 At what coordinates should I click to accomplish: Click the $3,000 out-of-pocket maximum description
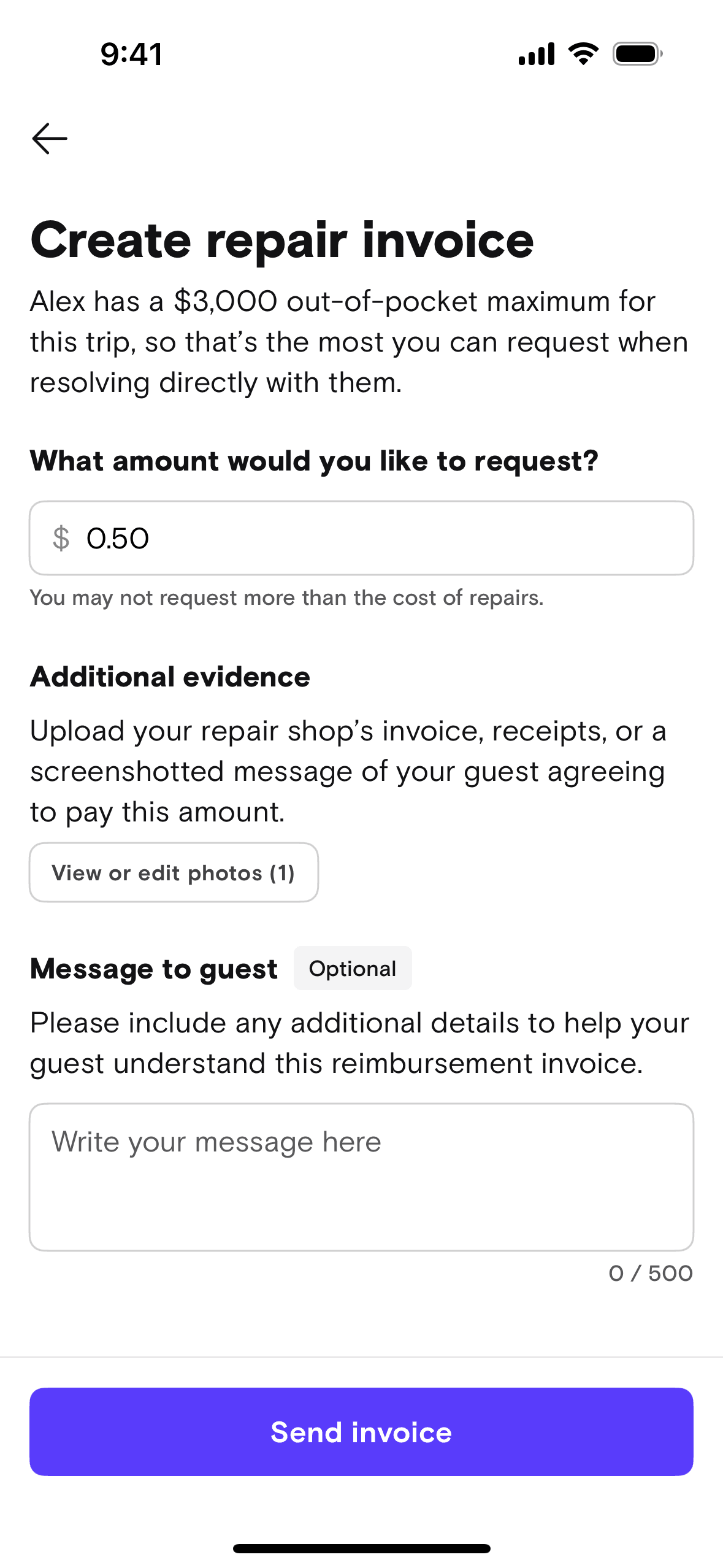(x=359, y=342)
